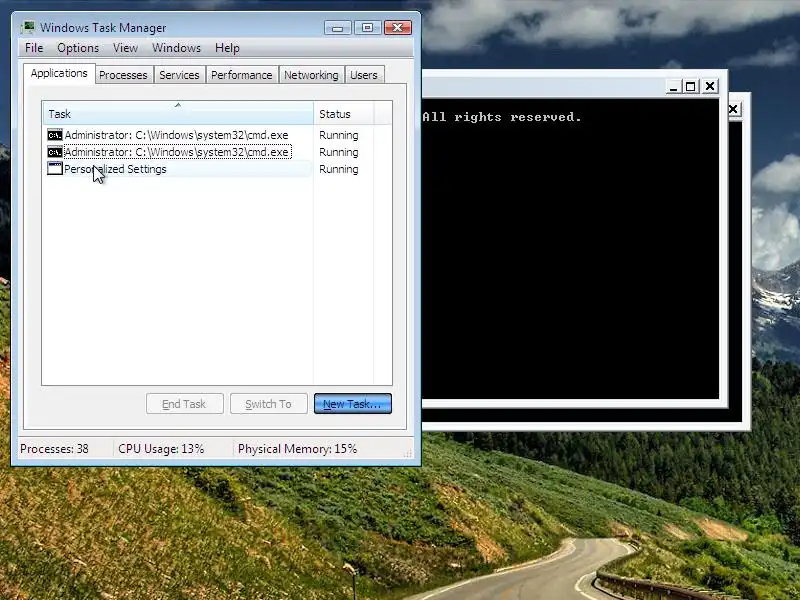Switch to the Applications tab

59,73
